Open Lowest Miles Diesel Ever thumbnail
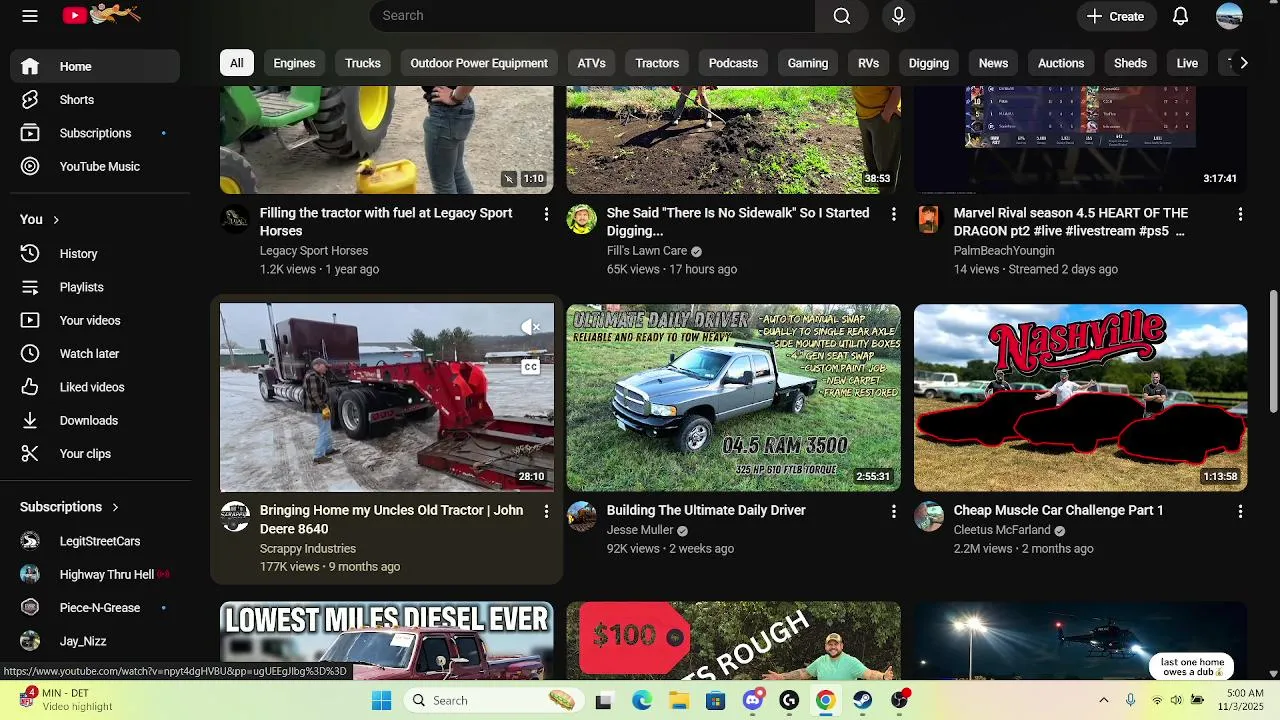The image size is (1280, 720). coord(386,640)
